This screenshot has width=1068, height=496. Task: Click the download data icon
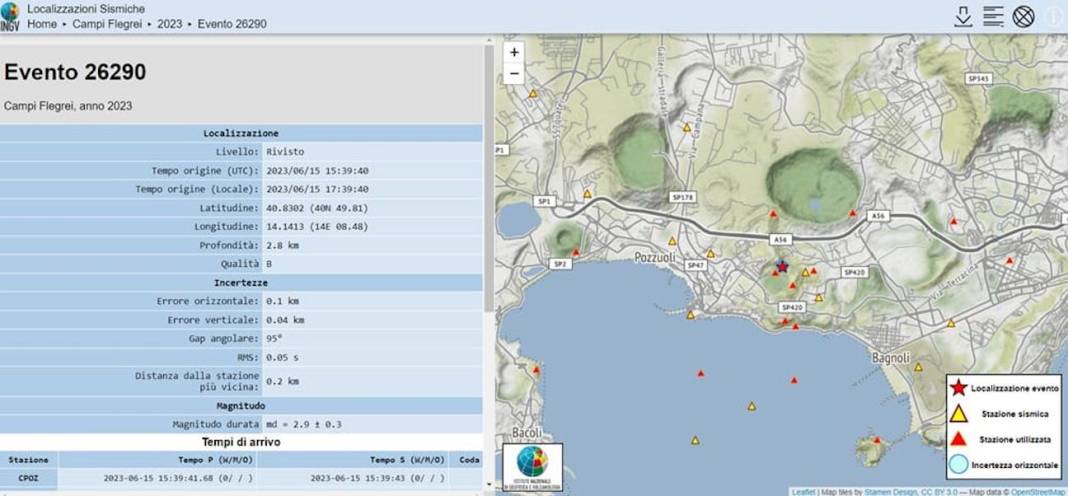pos(964,16)
